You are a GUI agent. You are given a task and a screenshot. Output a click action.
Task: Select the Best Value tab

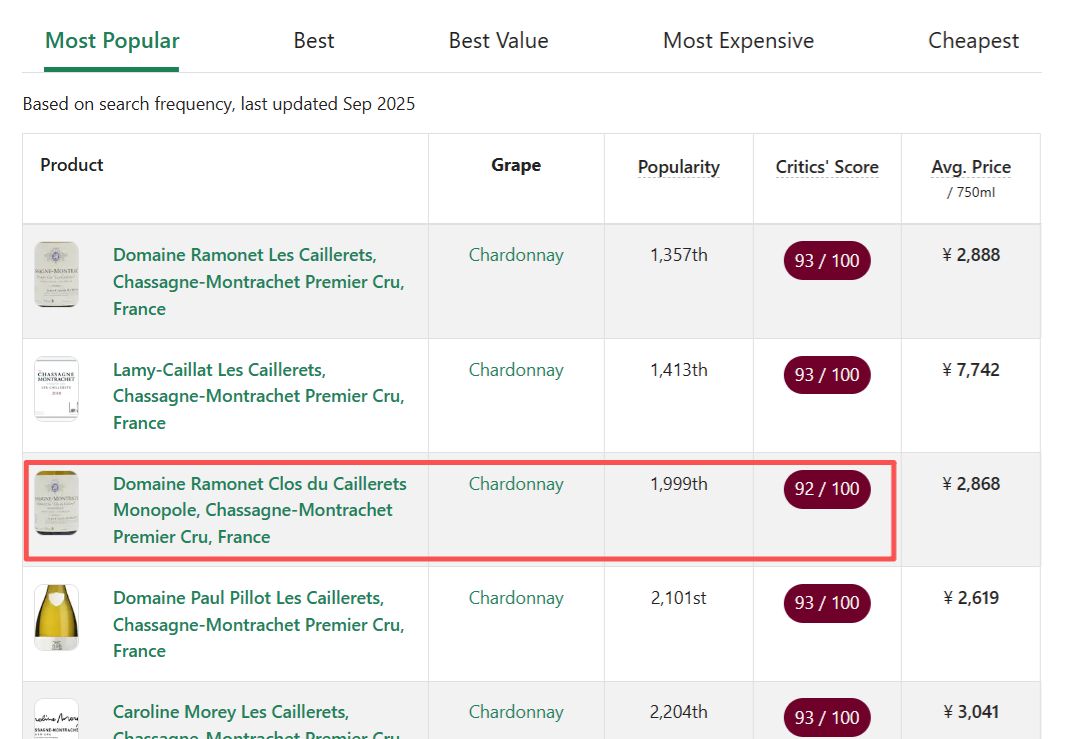pyautogui.click(x=498, y=41)
